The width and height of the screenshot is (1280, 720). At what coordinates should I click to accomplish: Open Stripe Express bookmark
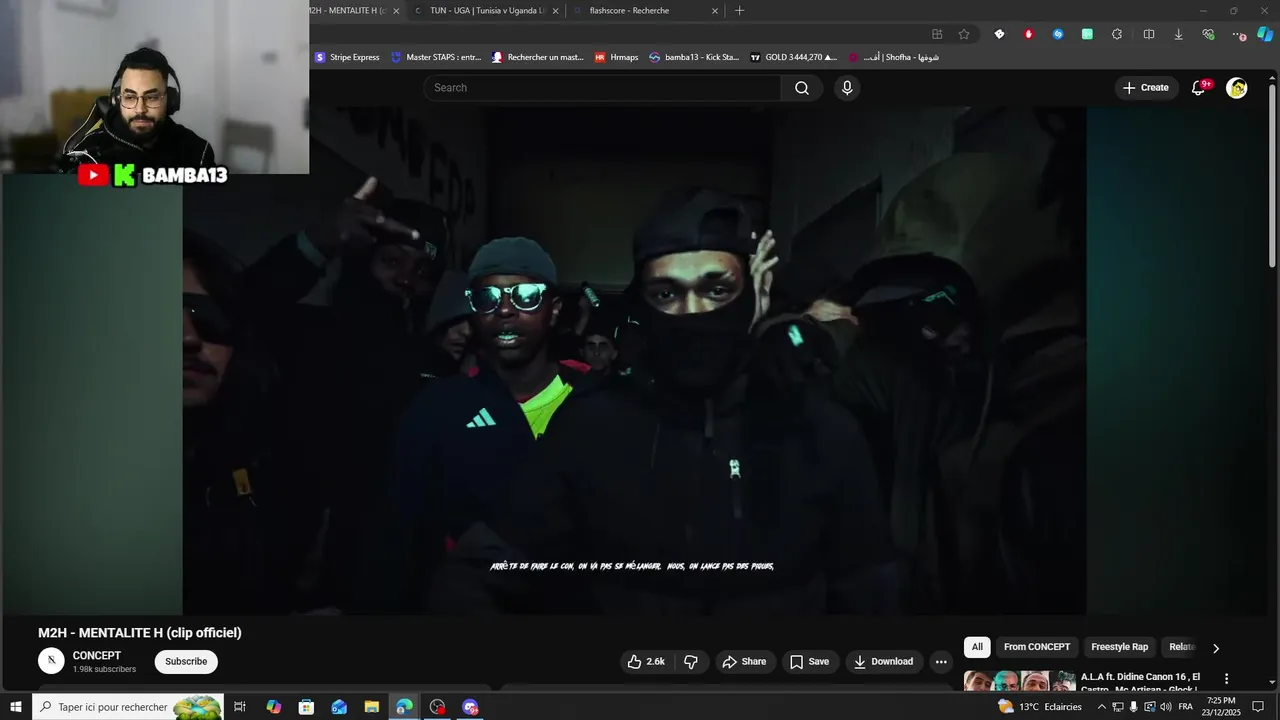click(347, 57)
